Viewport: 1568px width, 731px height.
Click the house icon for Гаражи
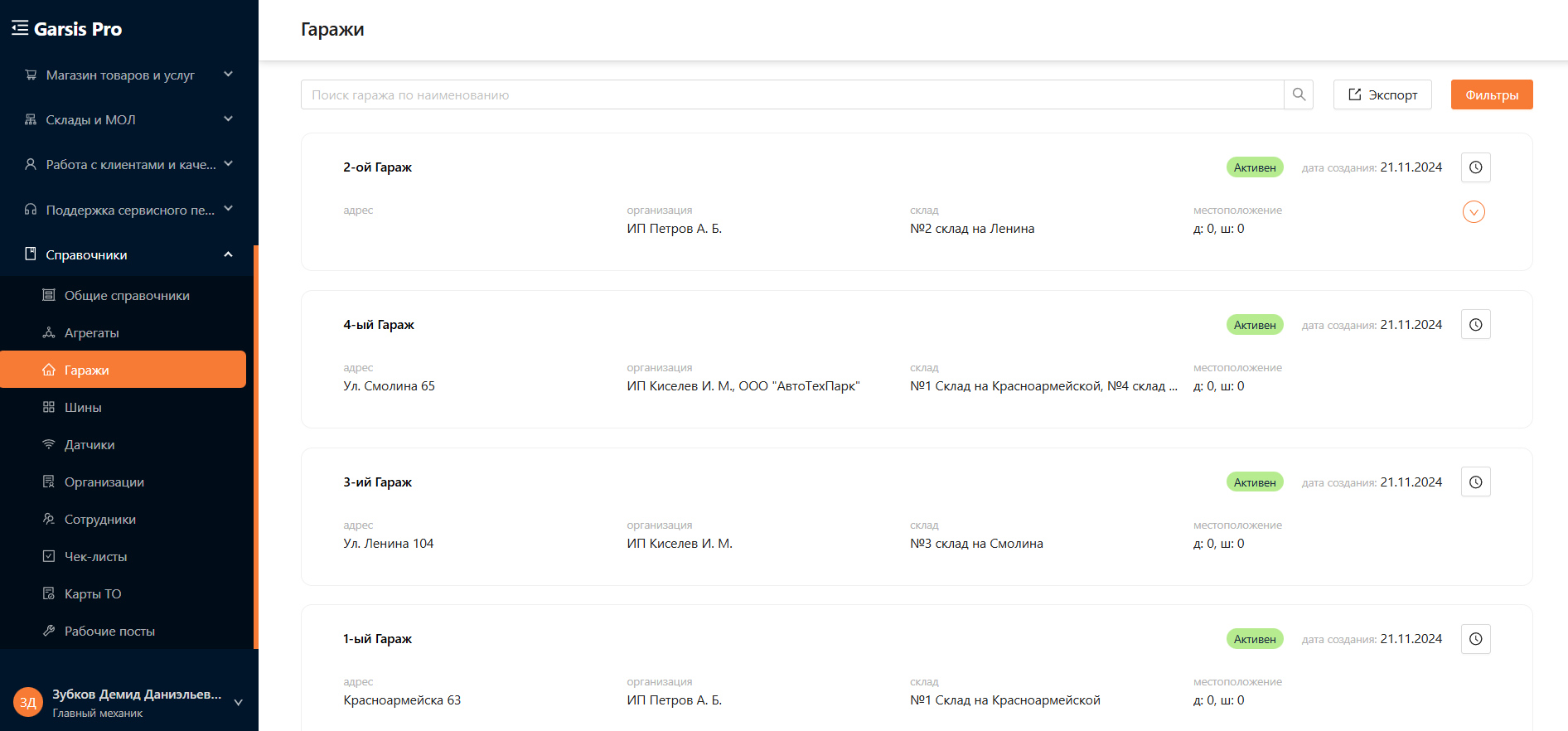click(49, 370)
